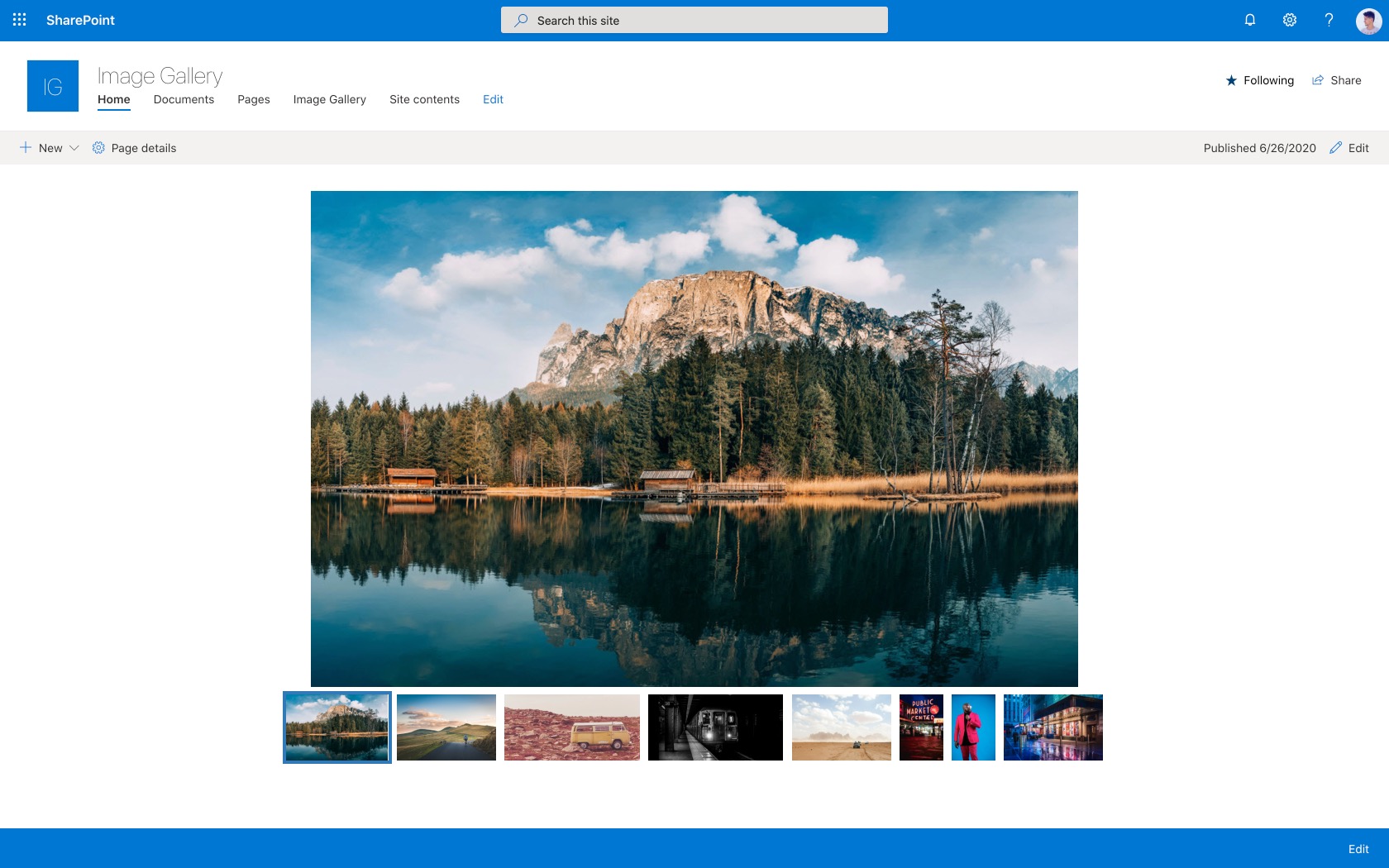
Task: Open the help question mark
Action: [x=1329, y=20]
